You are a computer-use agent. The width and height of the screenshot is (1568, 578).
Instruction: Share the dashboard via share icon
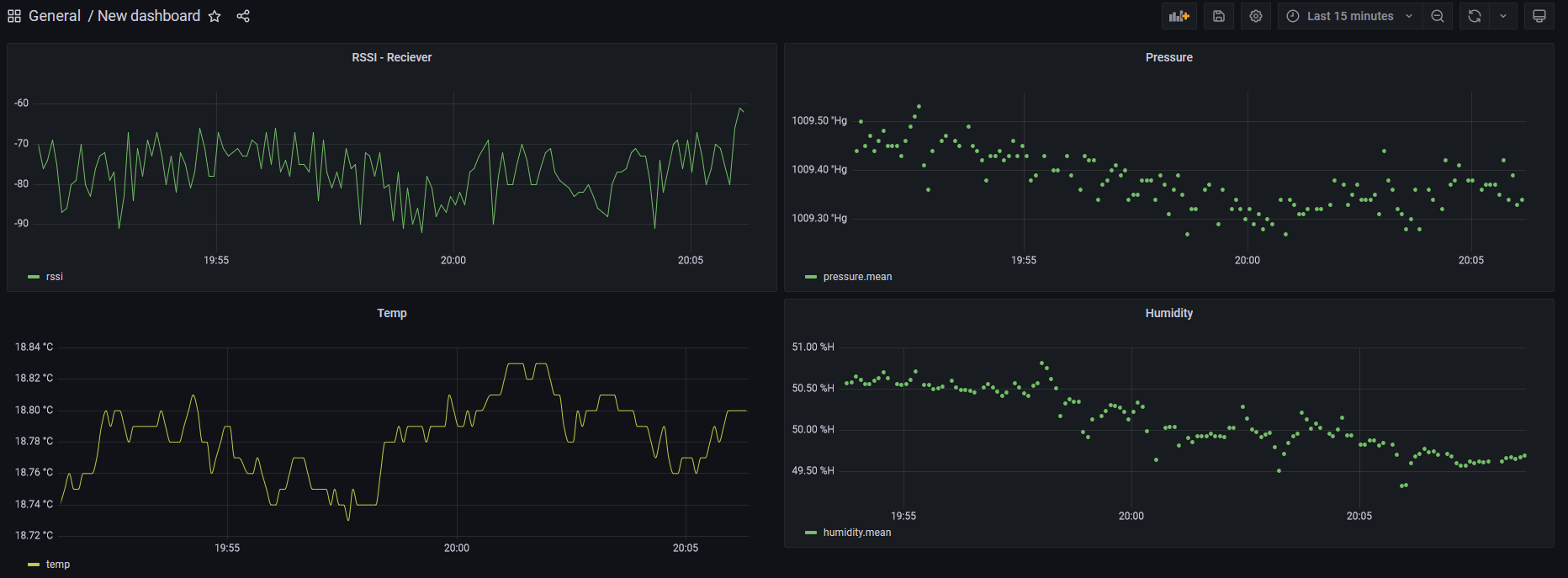[x=243, y=16]
